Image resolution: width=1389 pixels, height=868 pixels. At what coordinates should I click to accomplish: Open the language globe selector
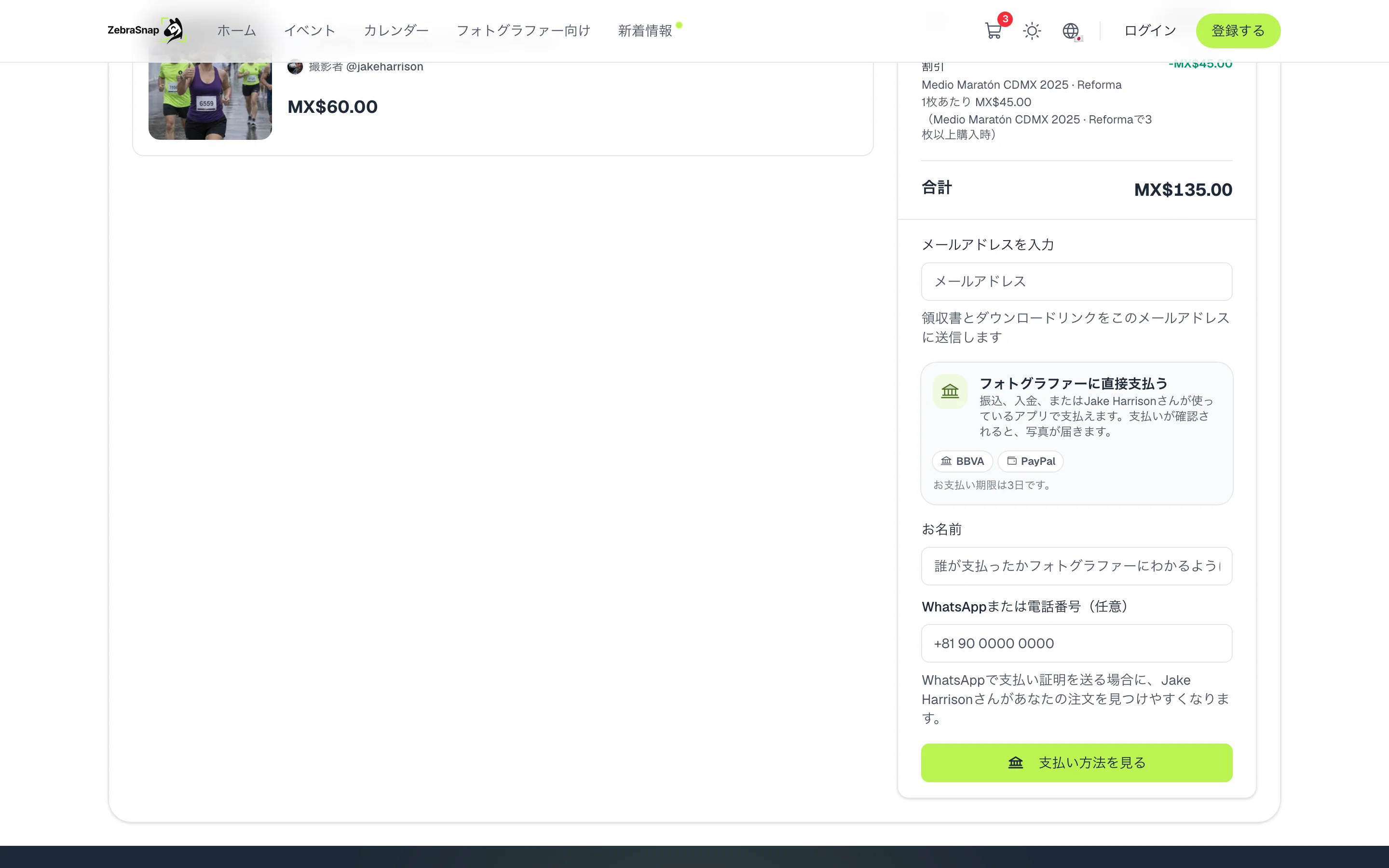tap(1071, 30)
